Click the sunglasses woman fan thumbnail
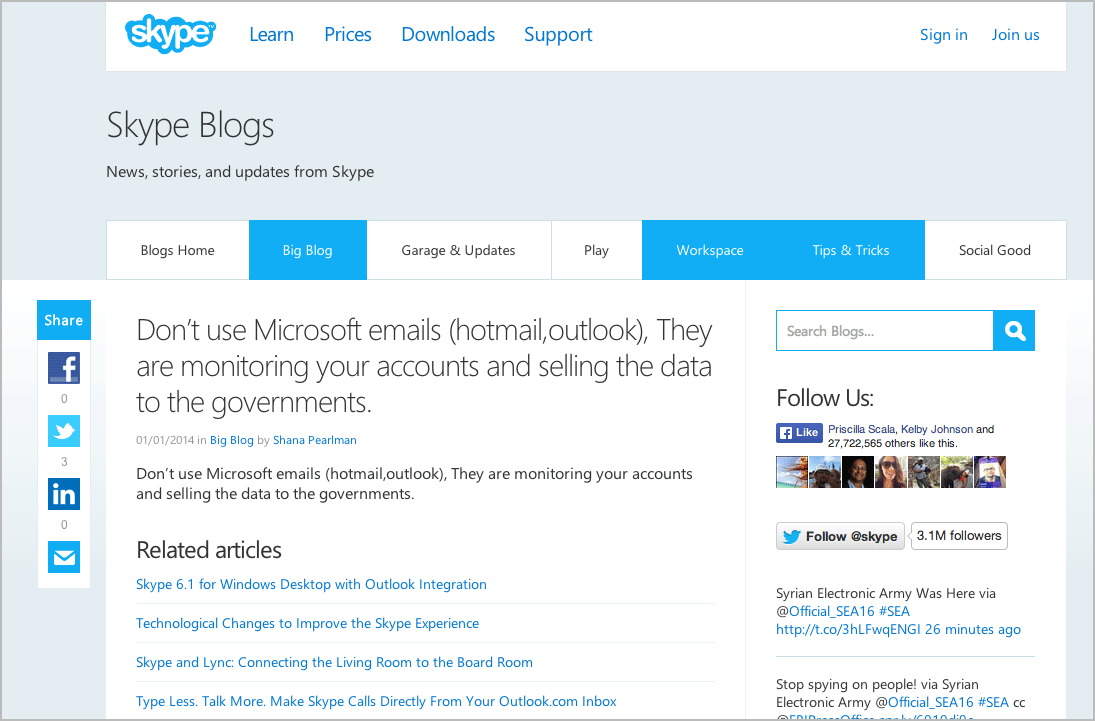 (890, 472)
